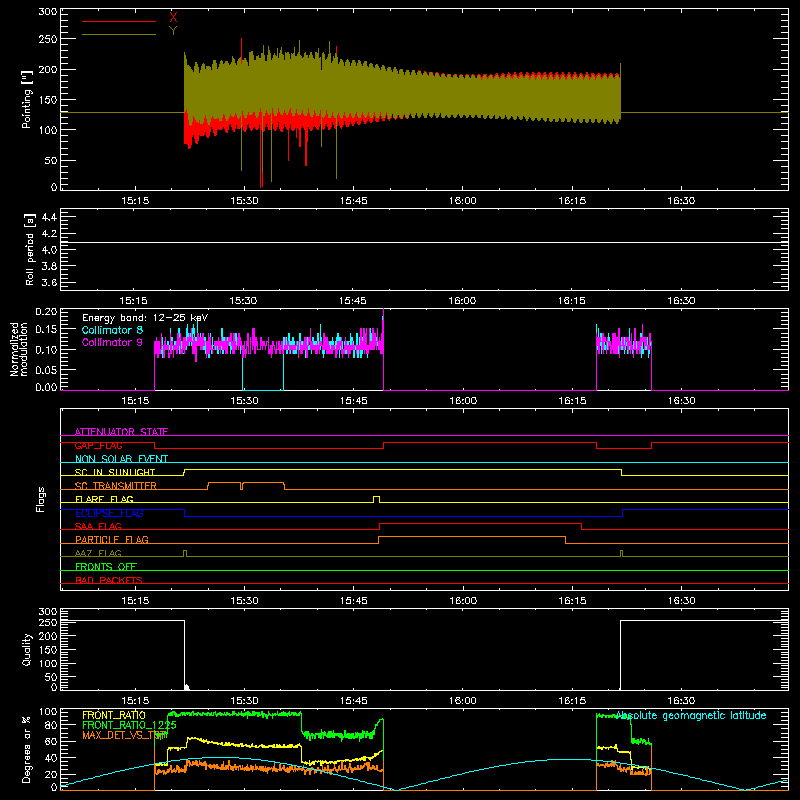The height and width of the screenshot is (800, 800).
Task: Click the 'Collimator 8' legend label
Action: coord(112,330)
